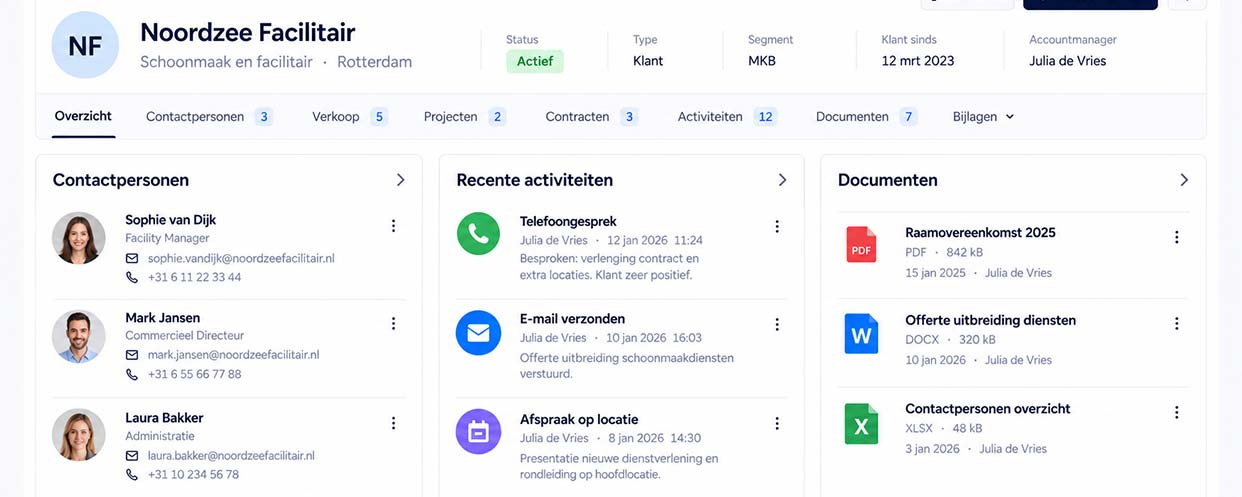Open the E-mail verzonden activity options menu
This screenshot has width=1242, height=497.
[776, 324]
